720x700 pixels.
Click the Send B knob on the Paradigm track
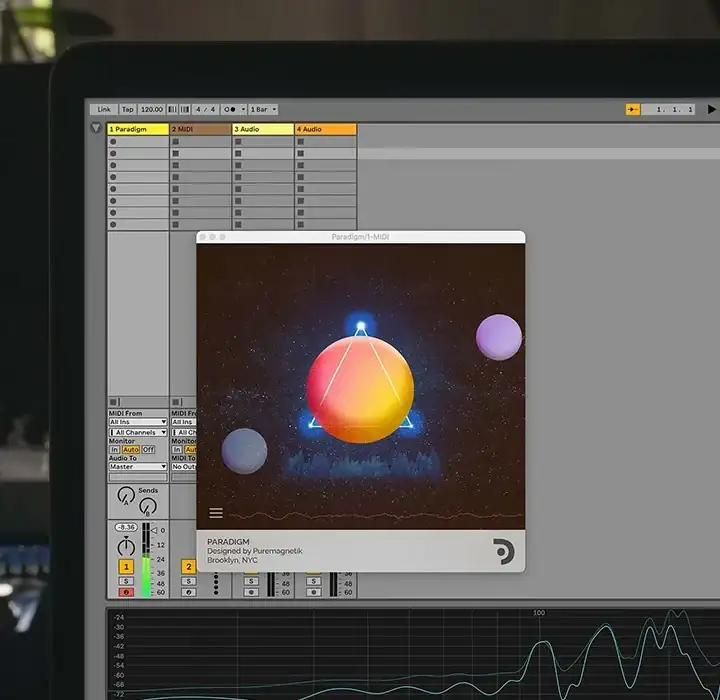pyautogui.click(x=147, y=506)
